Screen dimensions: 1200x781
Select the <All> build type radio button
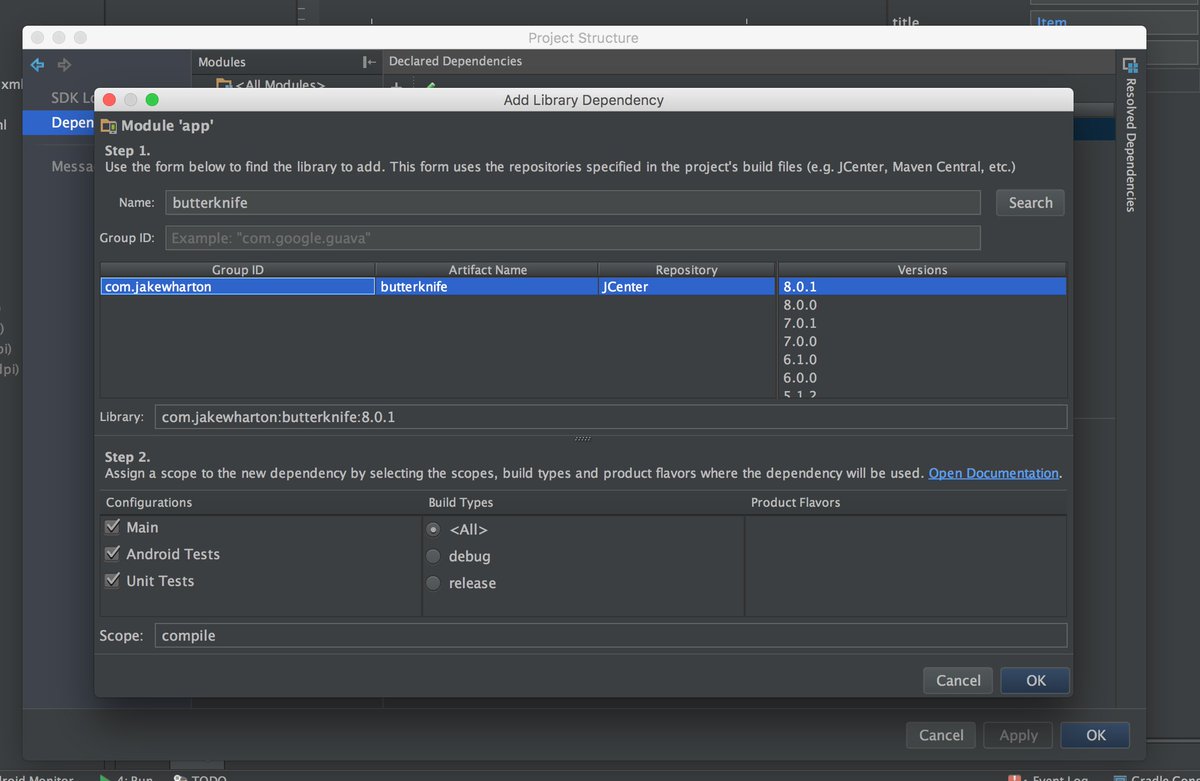pos(433,530)
